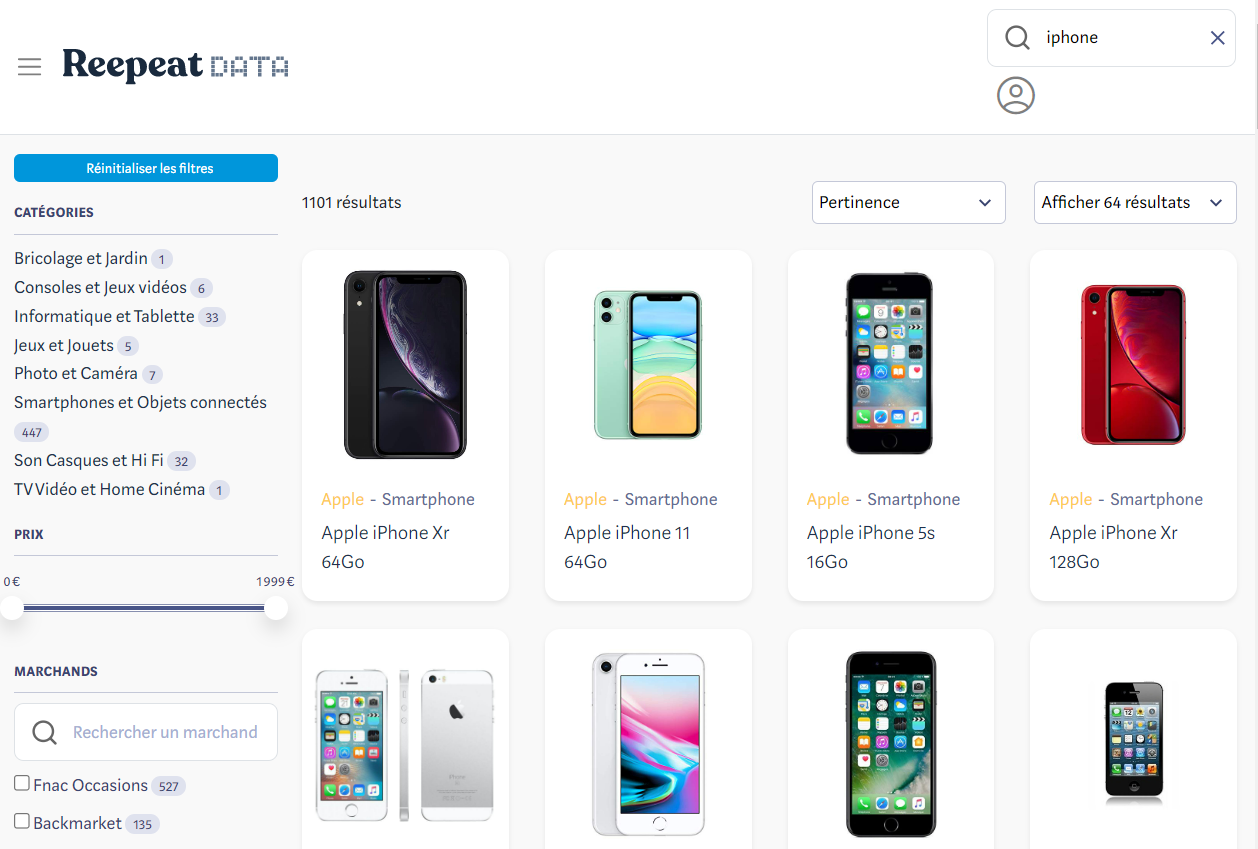This screenshot has width=1258, height=849.
Task: Click the Reepeat Data logo
Action: click(x=175, y=66)
